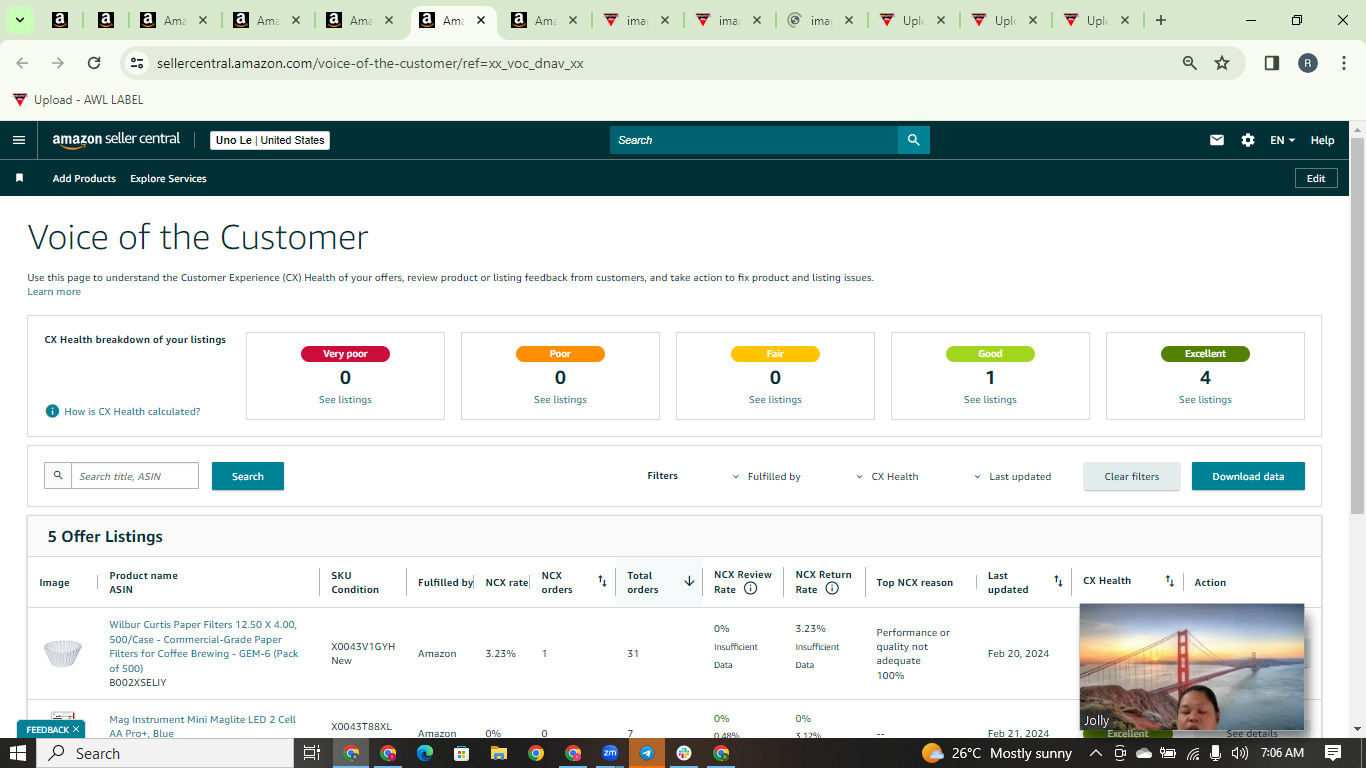Click the Edit button in navigation bar
The height and width of the screenshot is (768, 1366).
point(1316,178)
